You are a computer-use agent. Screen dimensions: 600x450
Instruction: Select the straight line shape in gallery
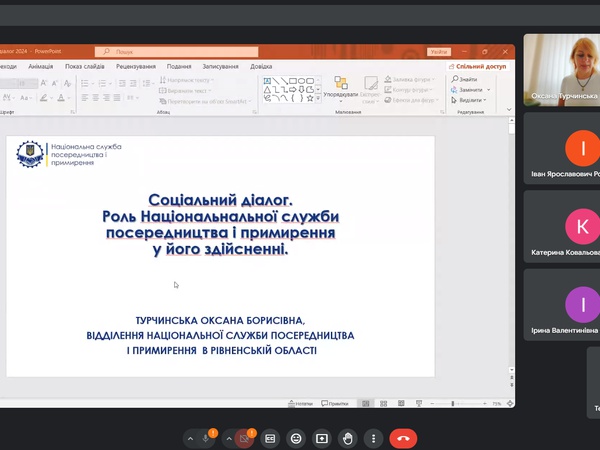(276, 81)
